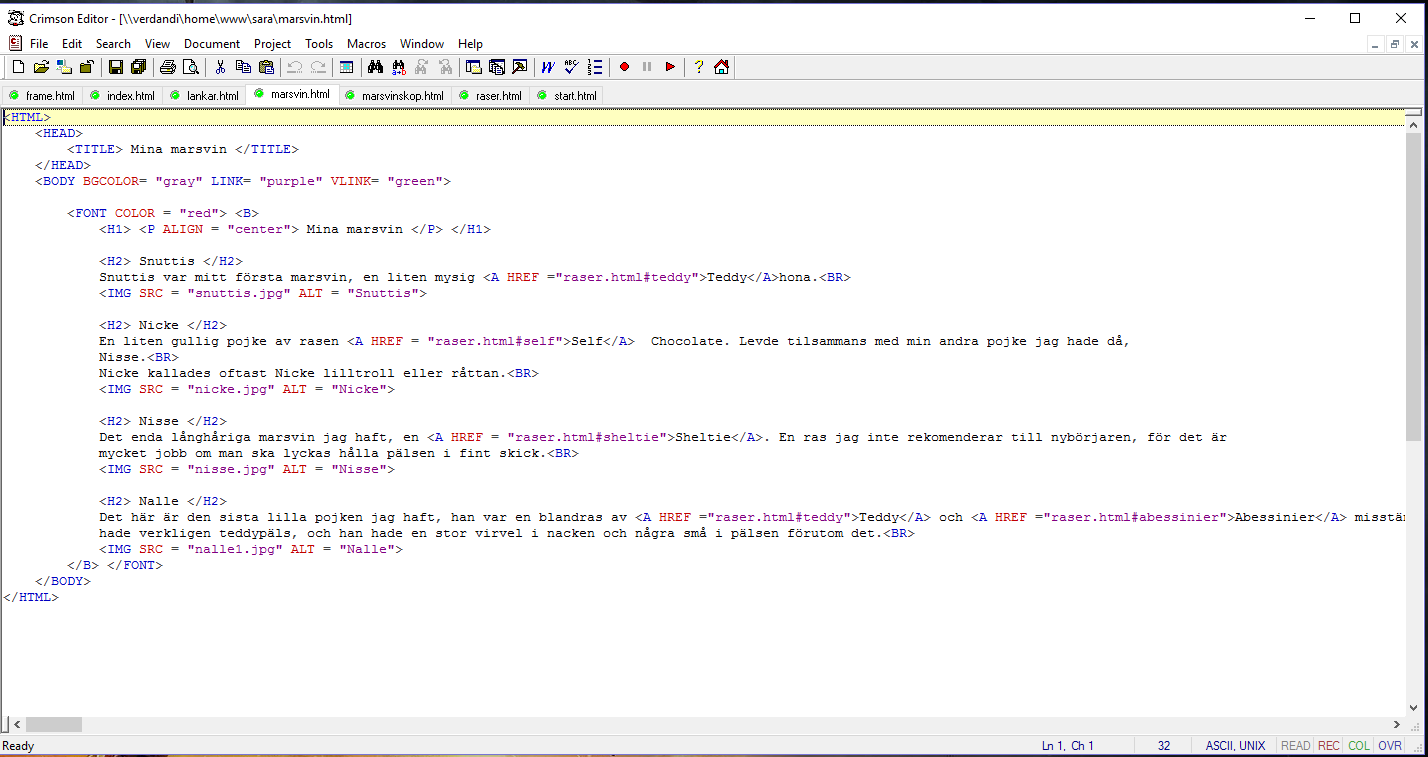1428x757 pixels.
Task: Toggle READ read-only indicator in status bar
Action: click(1295, 746)
